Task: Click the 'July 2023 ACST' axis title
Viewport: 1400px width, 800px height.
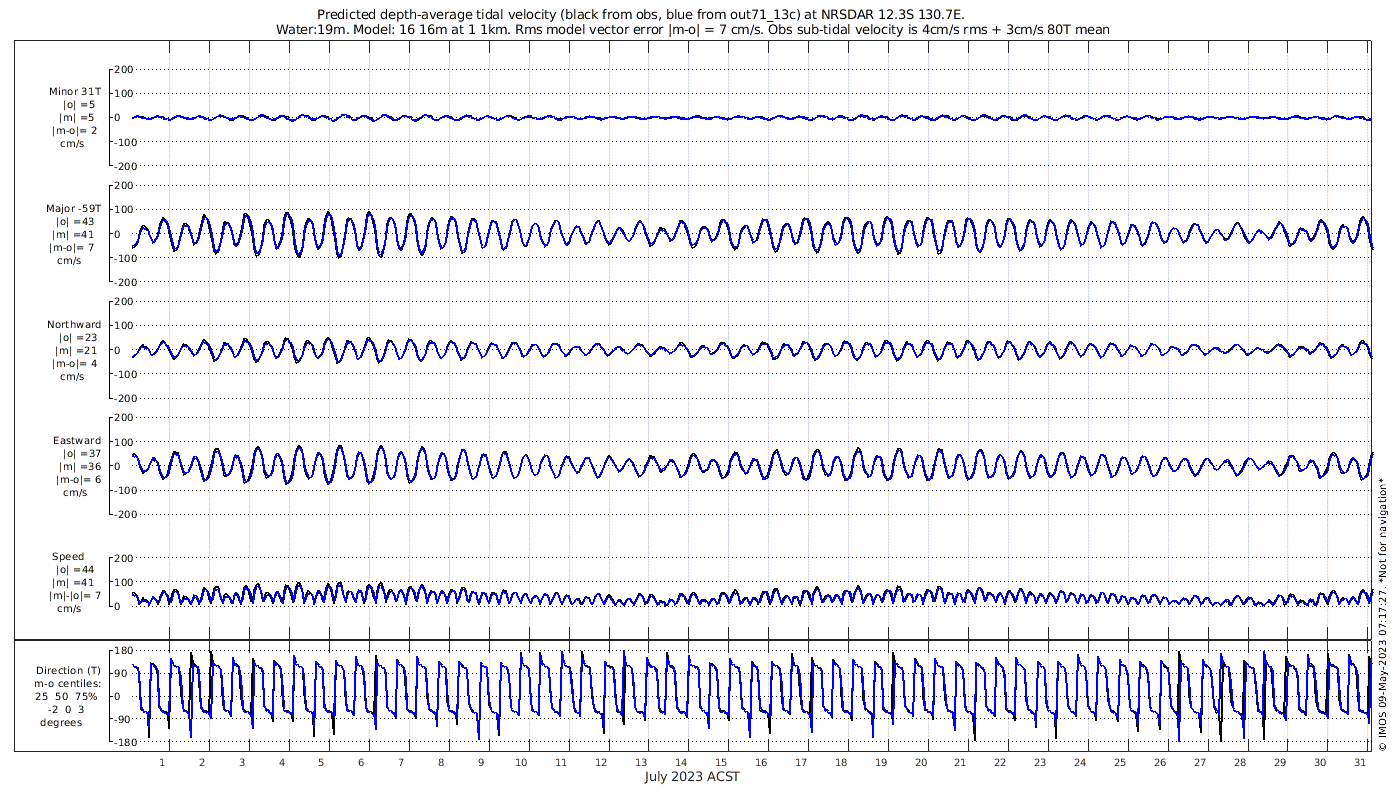Action: (x=692, y=777)
